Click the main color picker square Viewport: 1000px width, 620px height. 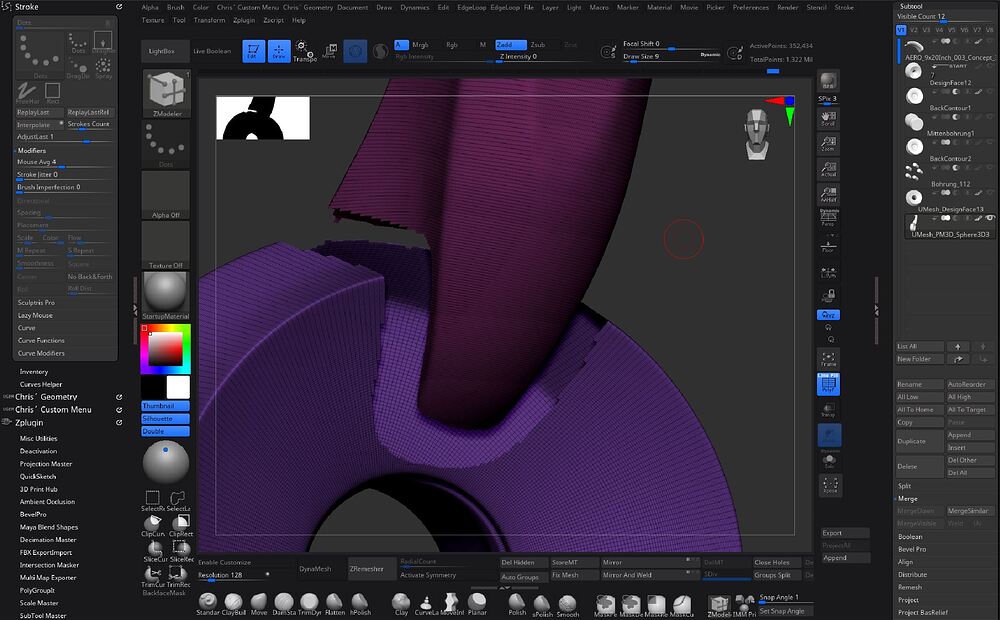(x=166, y=348)
